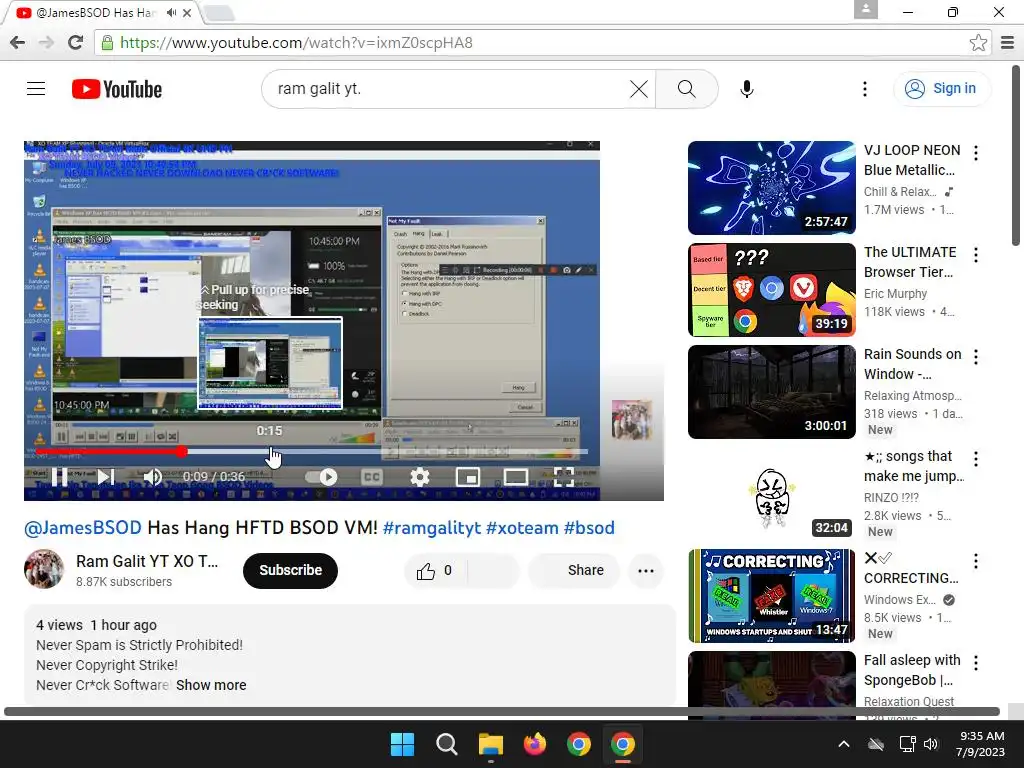Open the #ramgalityt hashtag
The image size is (1024, 768).
click(432, 528)
